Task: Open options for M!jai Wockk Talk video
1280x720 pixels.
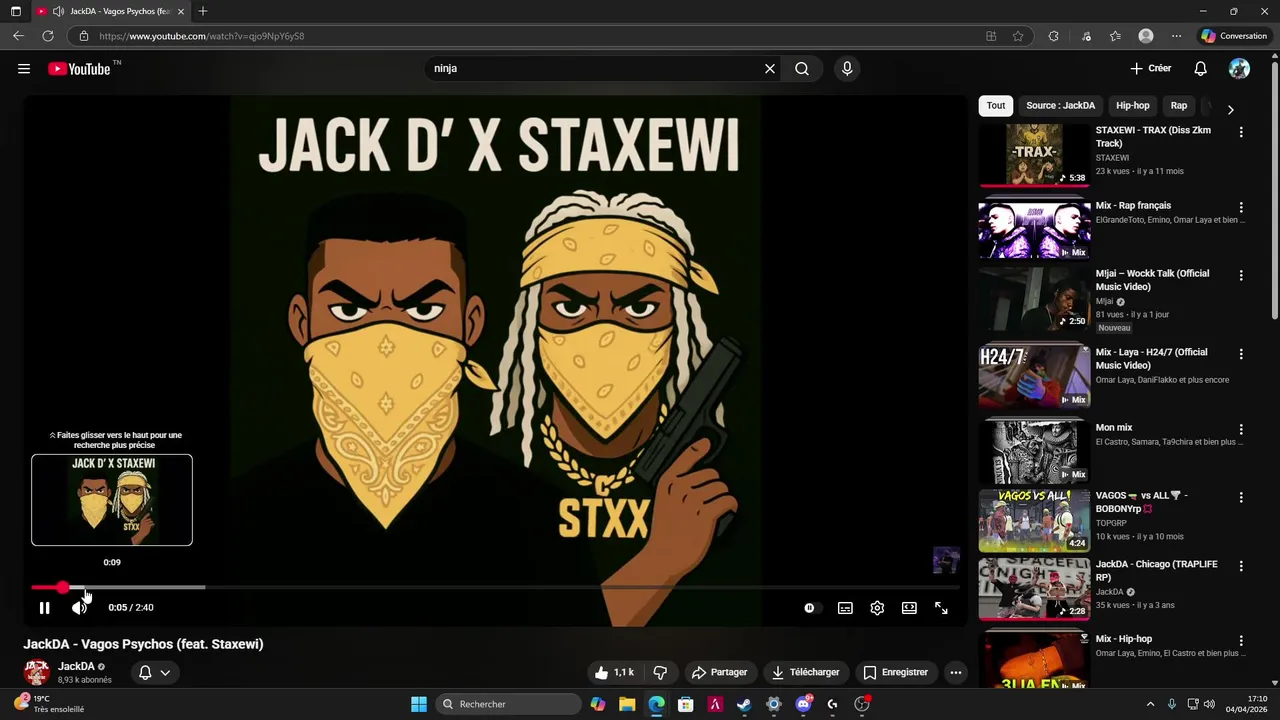Action: click(1241, 275)
